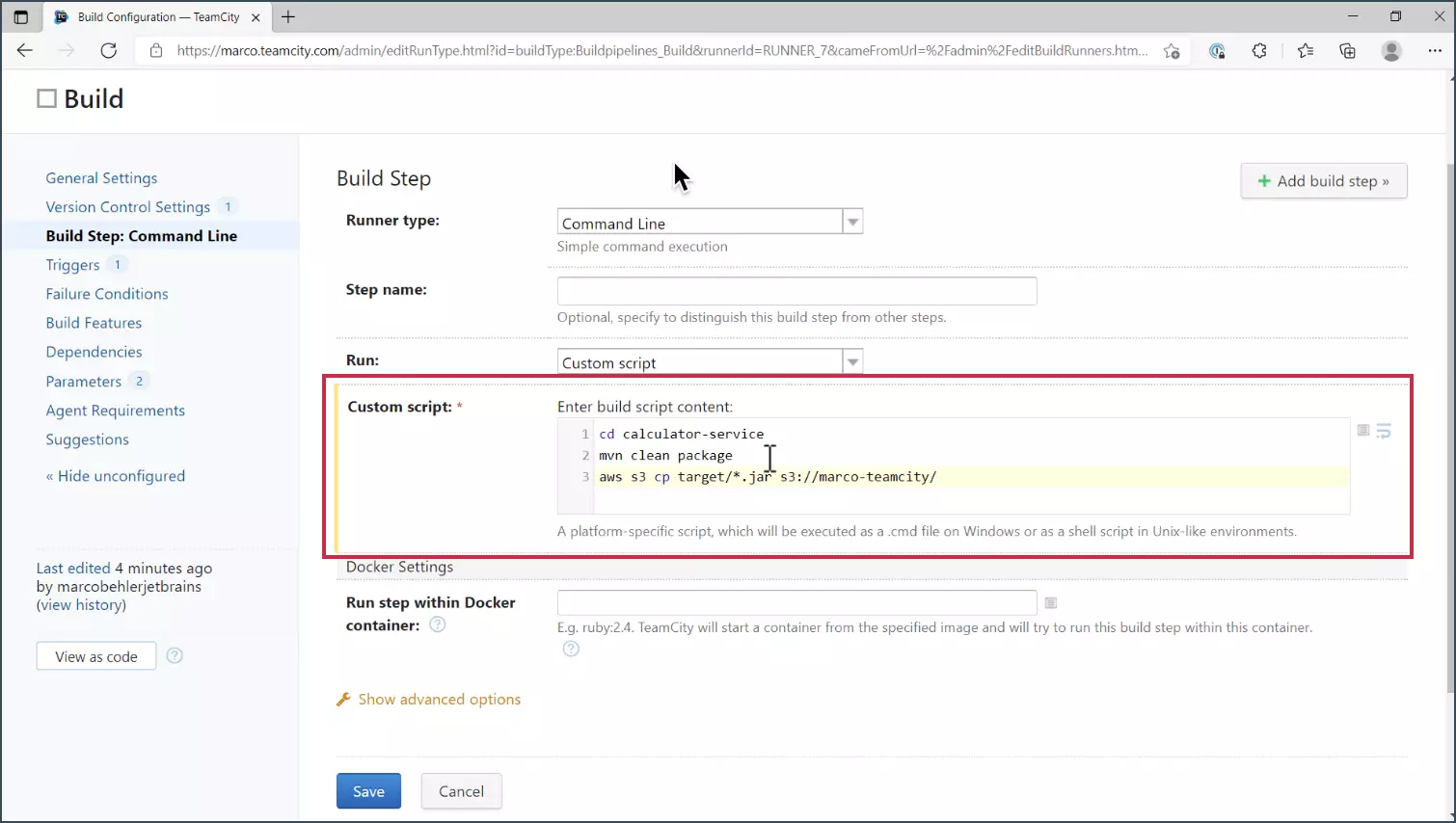The width and height of the screenshot is (1456, 823).
Task: Collapse sidebar with Hide unconfigured link
Action: point(116,476)
